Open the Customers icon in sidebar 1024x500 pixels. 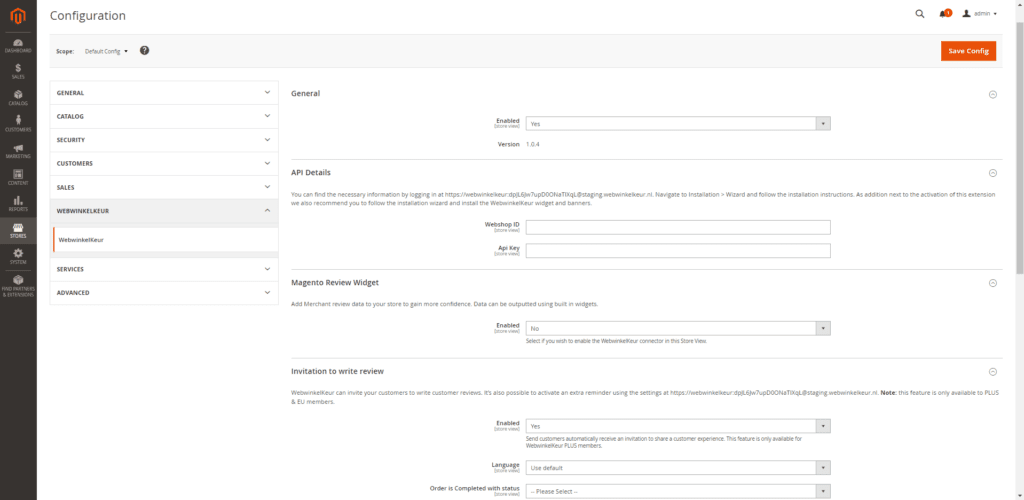tap(18, 123)
